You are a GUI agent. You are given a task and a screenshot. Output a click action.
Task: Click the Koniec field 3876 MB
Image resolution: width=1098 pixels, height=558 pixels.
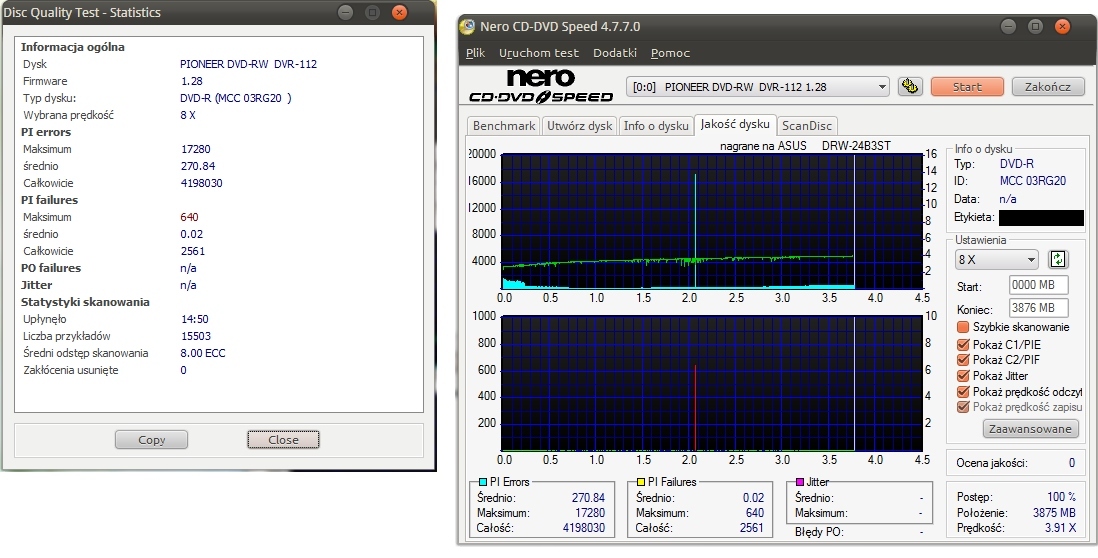click(1038, 308)
